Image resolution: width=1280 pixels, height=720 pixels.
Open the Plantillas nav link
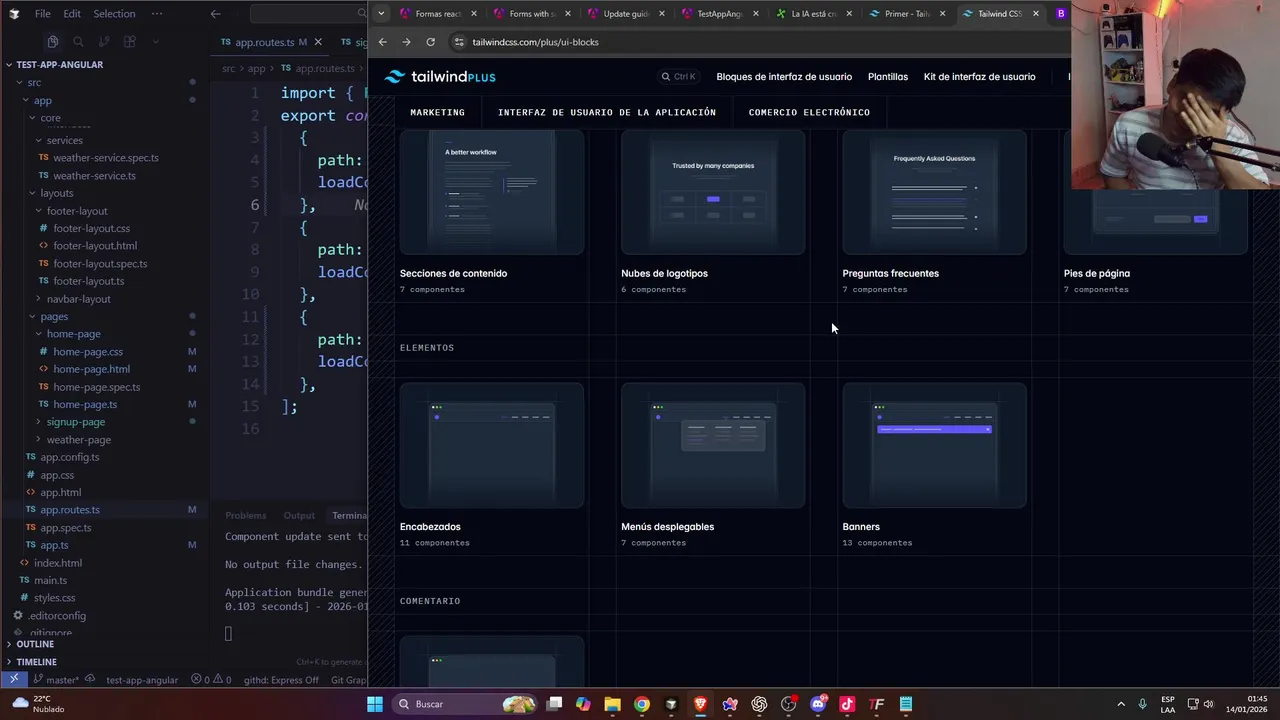pos(888,77)
